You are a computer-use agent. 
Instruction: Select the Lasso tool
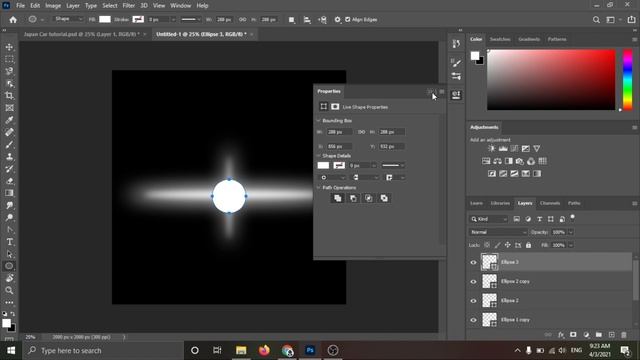[x=9, y=71]
